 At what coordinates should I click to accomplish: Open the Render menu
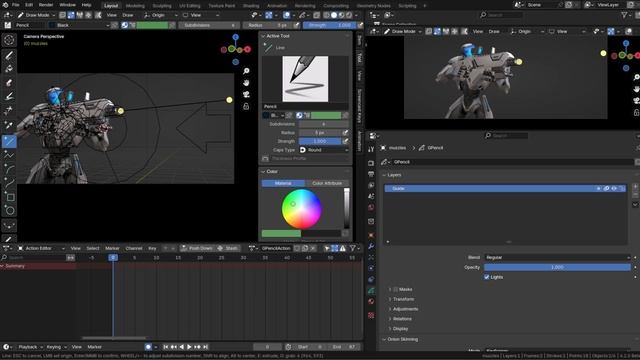pyautogui.click(x=46, y=5)
